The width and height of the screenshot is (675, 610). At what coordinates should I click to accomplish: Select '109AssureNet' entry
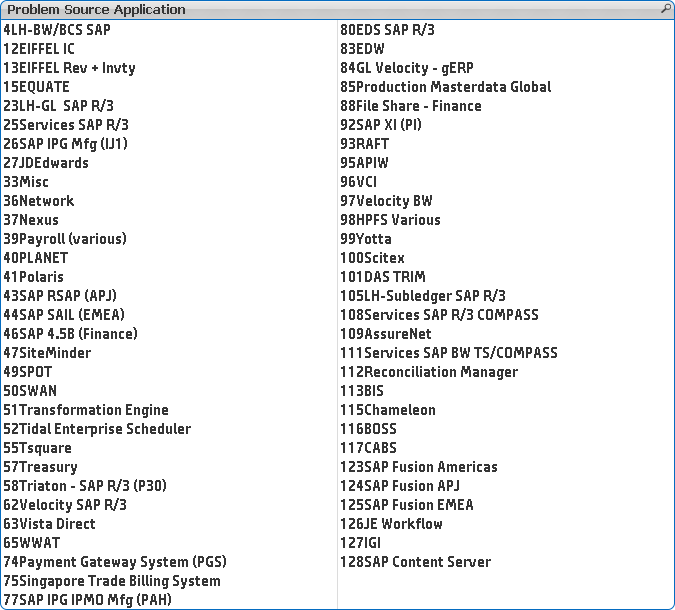tap(506, 334)
